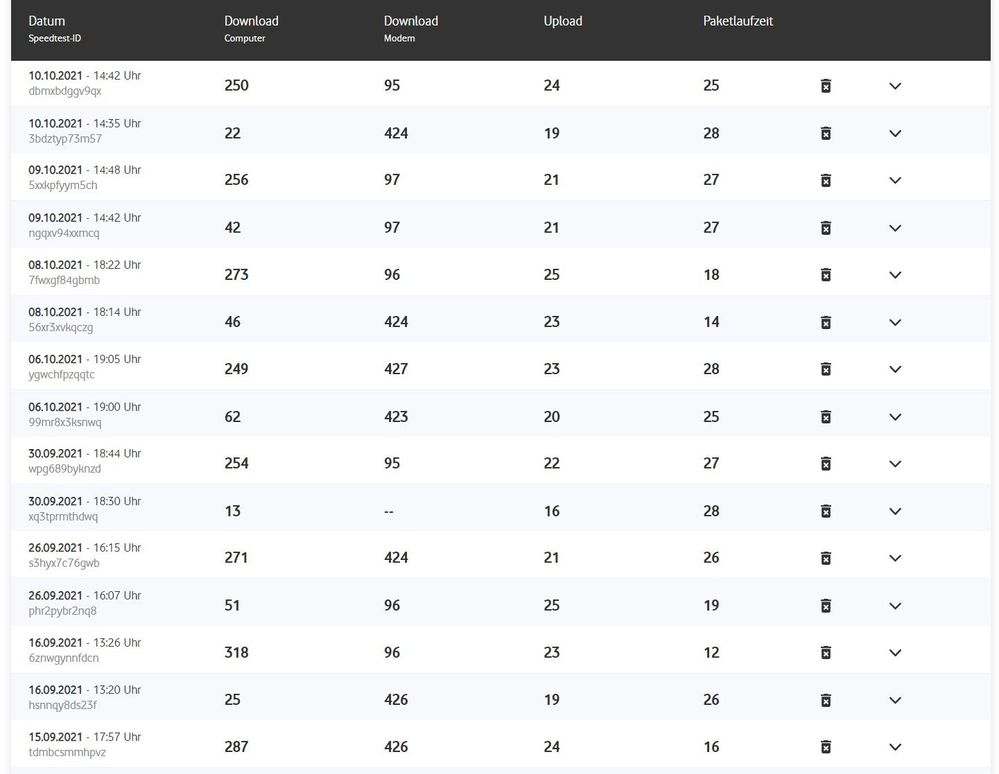The width and height of the screenshot is (999, 774).
Task: Click the Download Computer column header
Action: click(251, 21)
